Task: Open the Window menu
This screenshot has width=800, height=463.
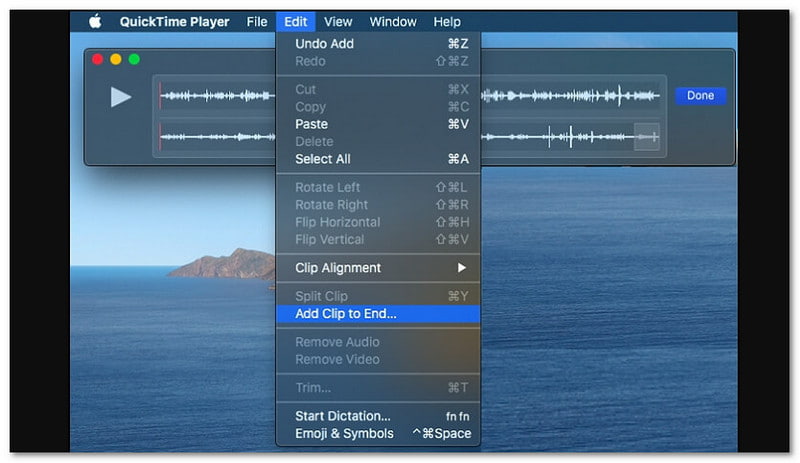Action: 393,21
